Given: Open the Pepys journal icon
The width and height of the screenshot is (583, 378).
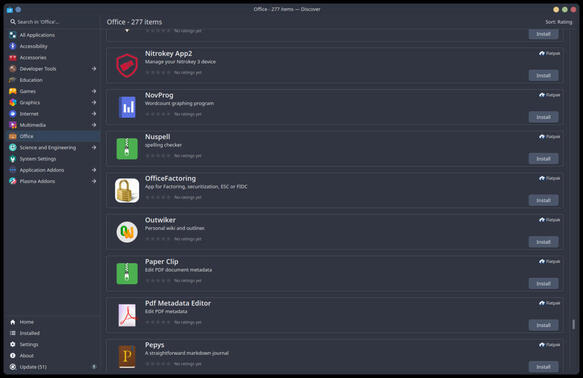Looking at the screenshot, I should 127,356.
